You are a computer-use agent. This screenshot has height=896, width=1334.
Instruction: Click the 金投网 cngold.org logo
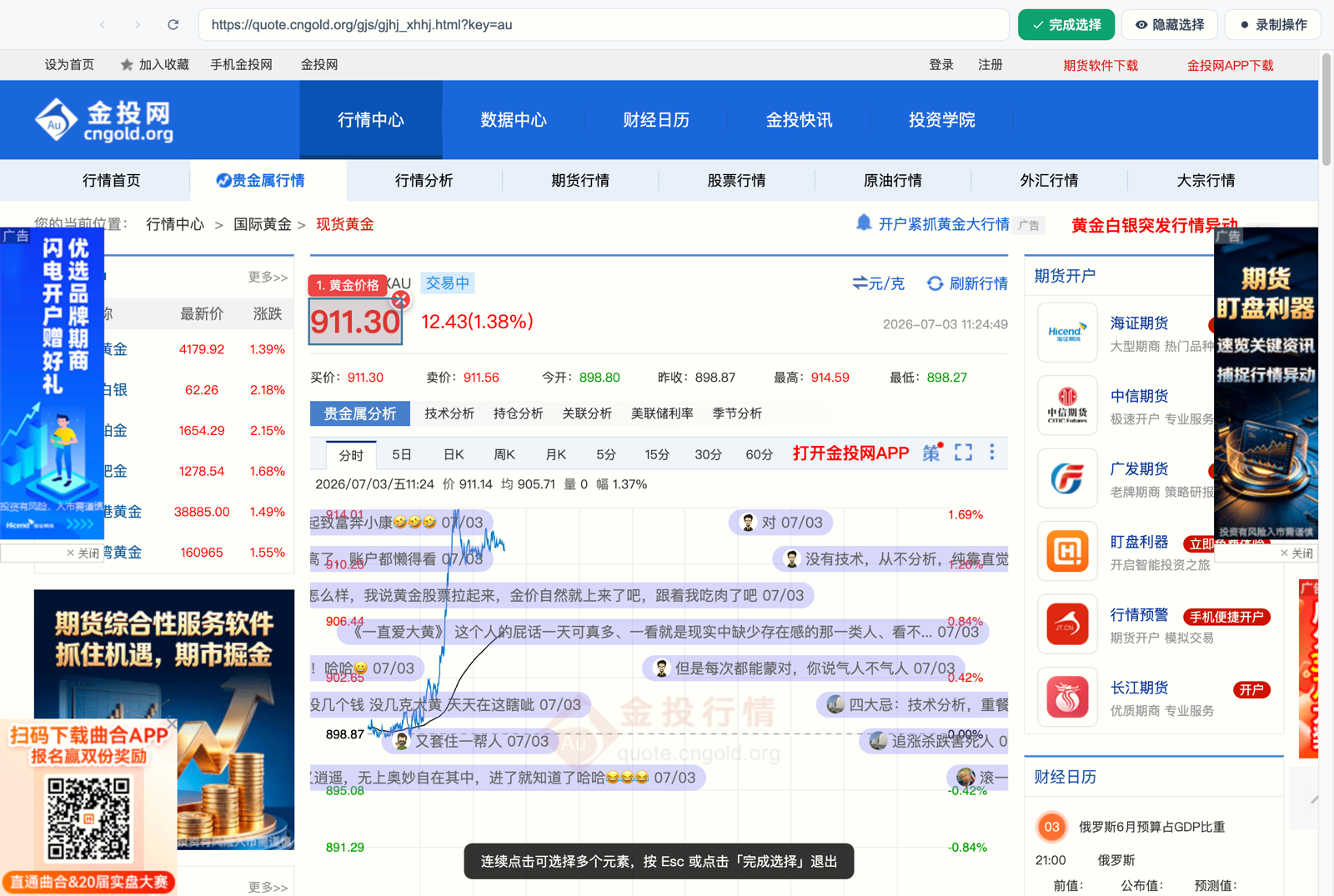(x=105, y=120)
